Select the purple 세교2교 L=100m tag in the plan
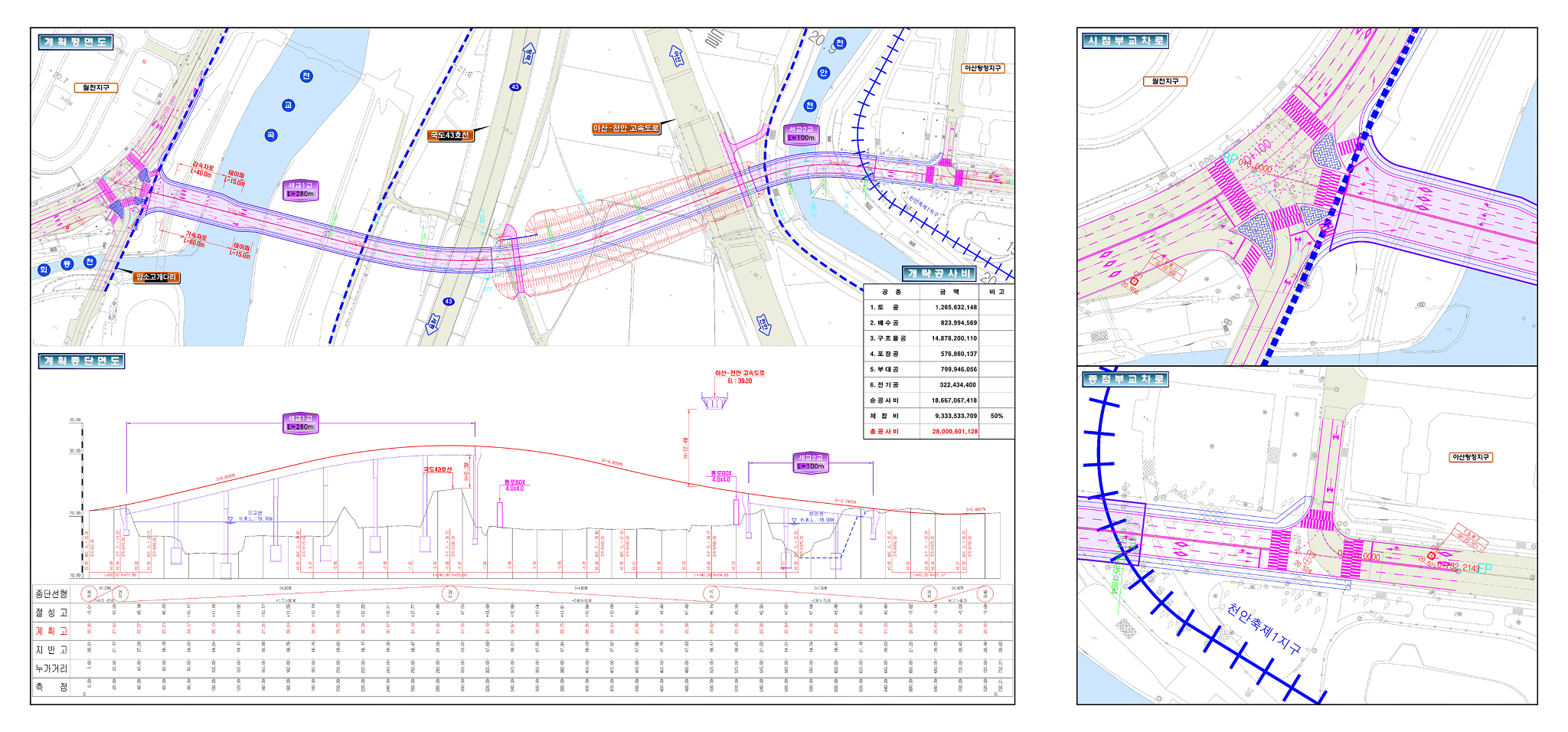The image size is (1568, 732). (802, 134)
